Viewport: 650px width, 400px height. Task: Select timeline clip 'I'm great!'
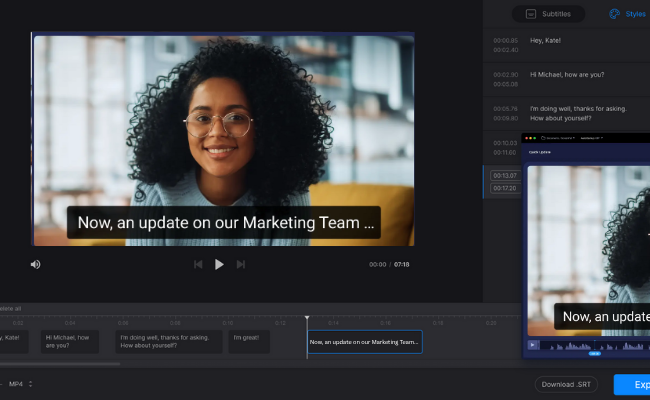249,342
